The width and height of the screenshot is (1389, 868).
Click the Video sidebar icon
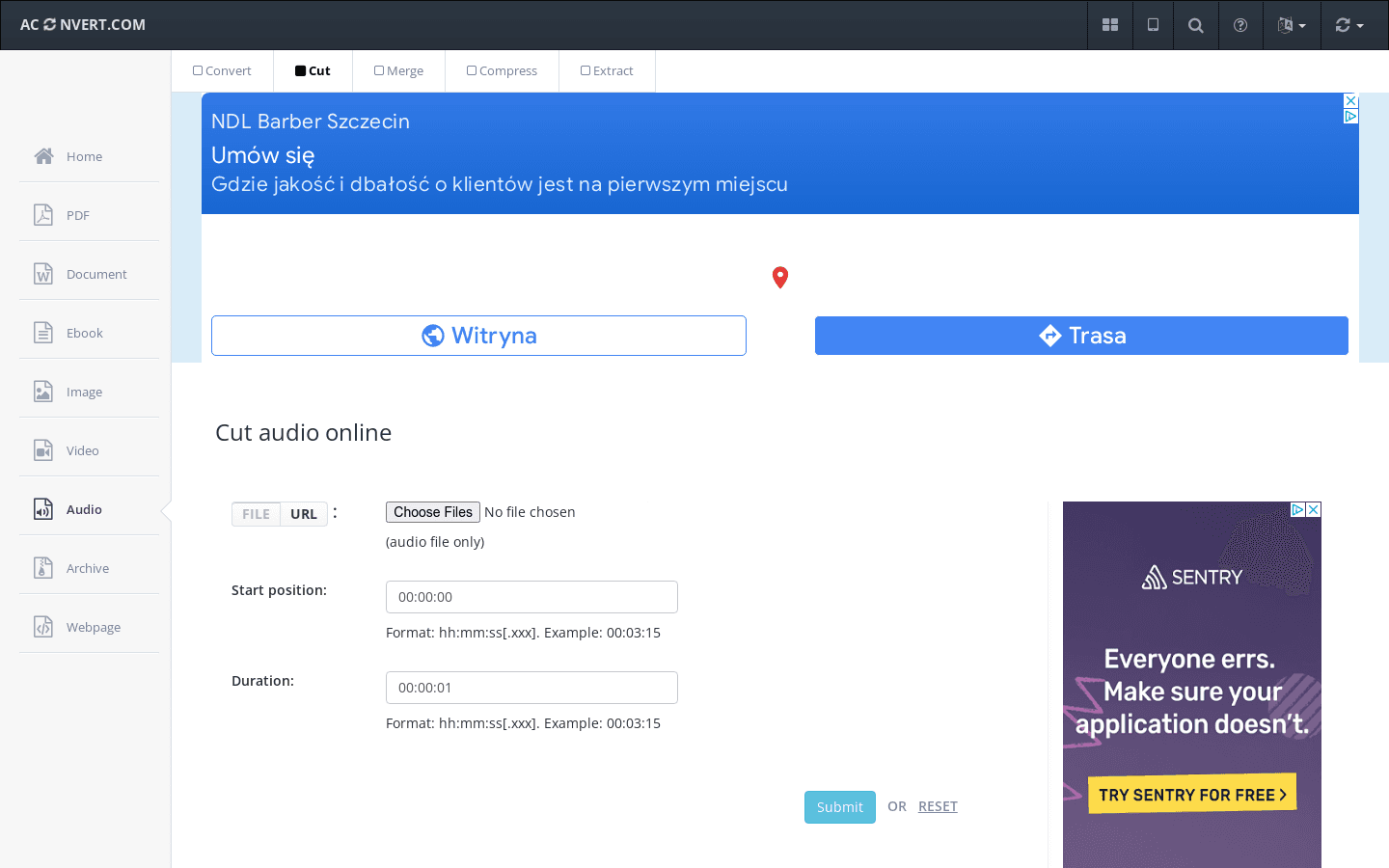click(x=43, y=450)
